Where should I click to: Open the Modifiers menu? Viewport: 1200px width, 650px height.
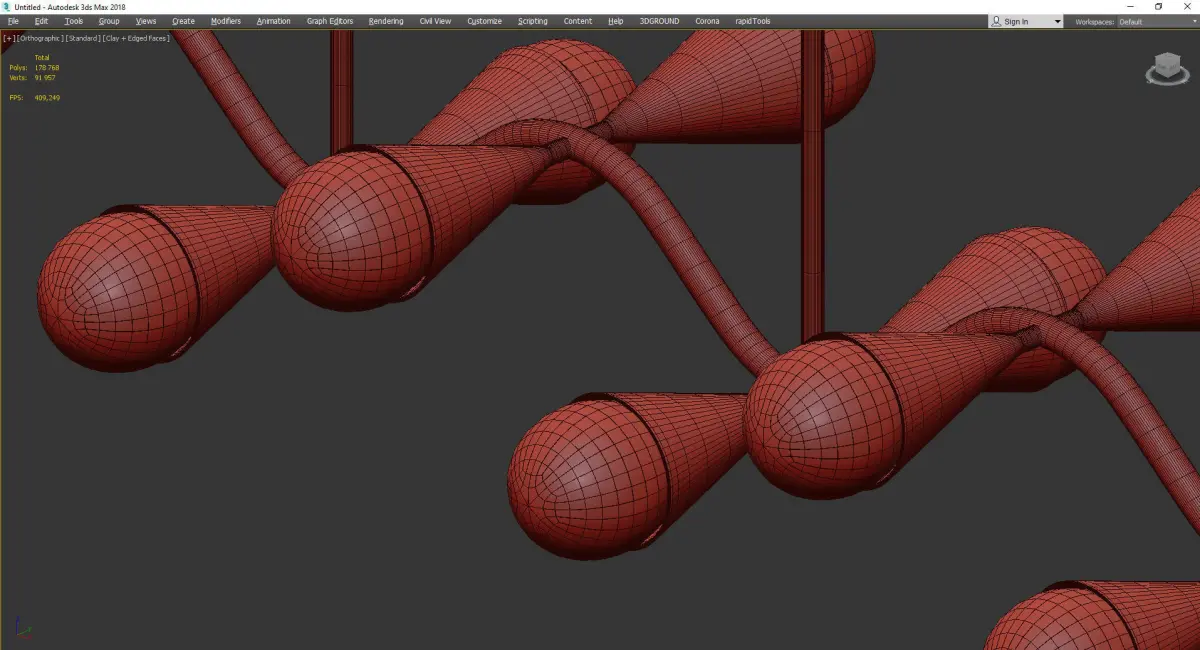pyautogui.click(x=226, y=21)
